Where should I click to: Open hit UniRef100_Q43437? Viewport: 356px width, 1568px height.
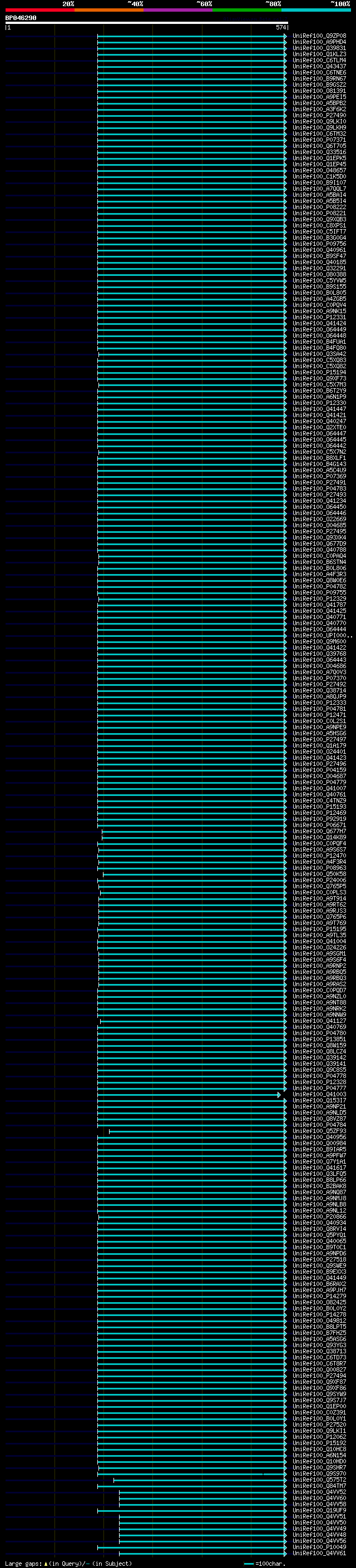(319, 66)
